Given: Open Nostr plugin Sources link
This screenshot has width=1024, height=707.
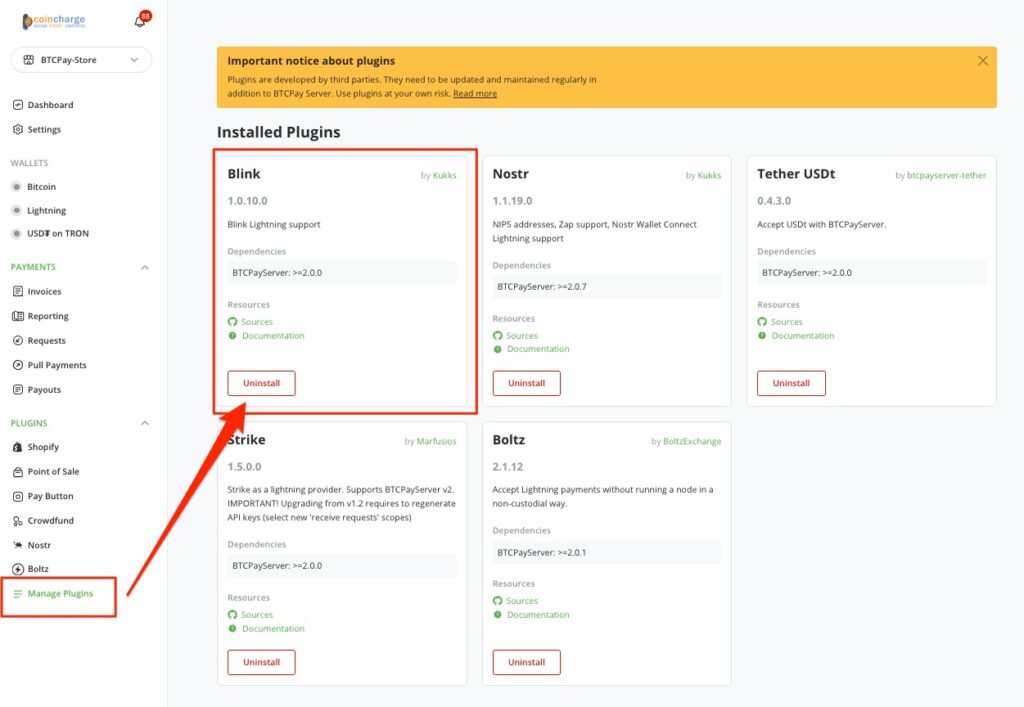Looking at the screenshot, I should tap(522, 336).
